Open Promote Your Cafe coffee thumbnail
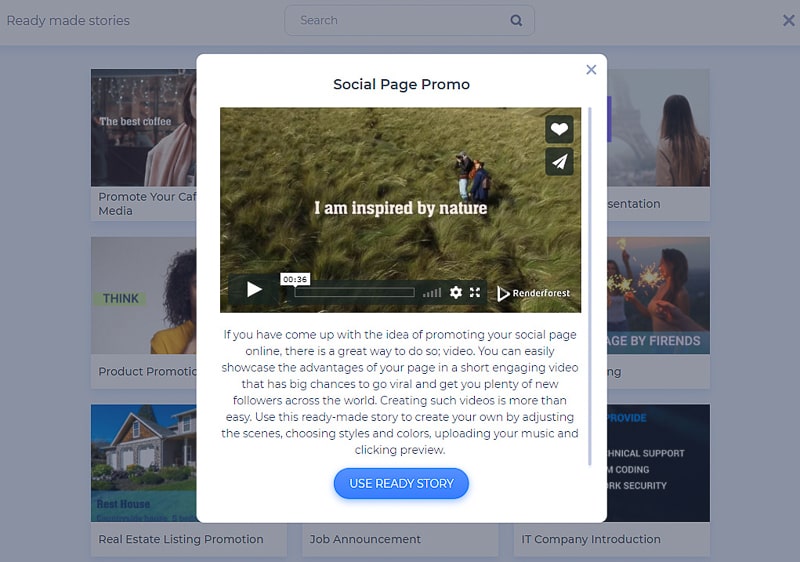800x562 pixels. click(x=143, y=127)
